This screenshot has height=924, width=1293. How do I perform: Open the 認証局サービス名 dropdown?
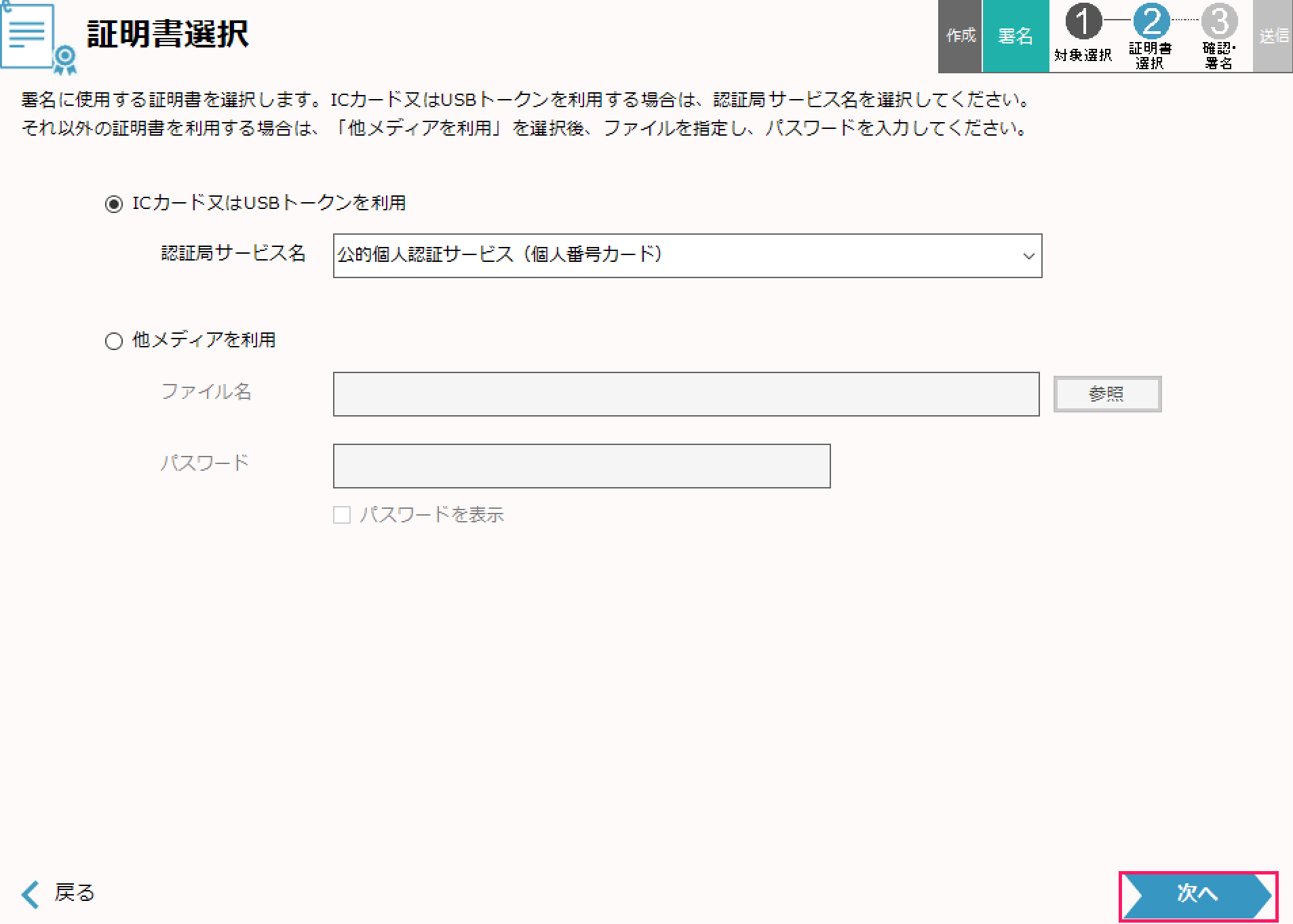point(687,256)
